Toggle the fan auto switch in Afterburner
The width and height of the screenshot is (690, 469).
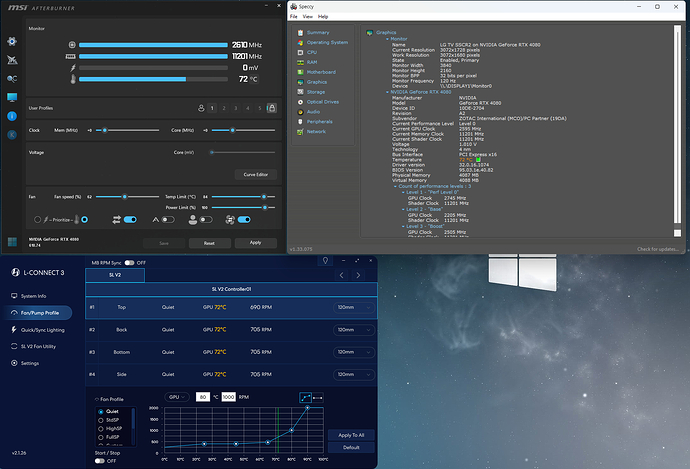(x=168, y=220)
